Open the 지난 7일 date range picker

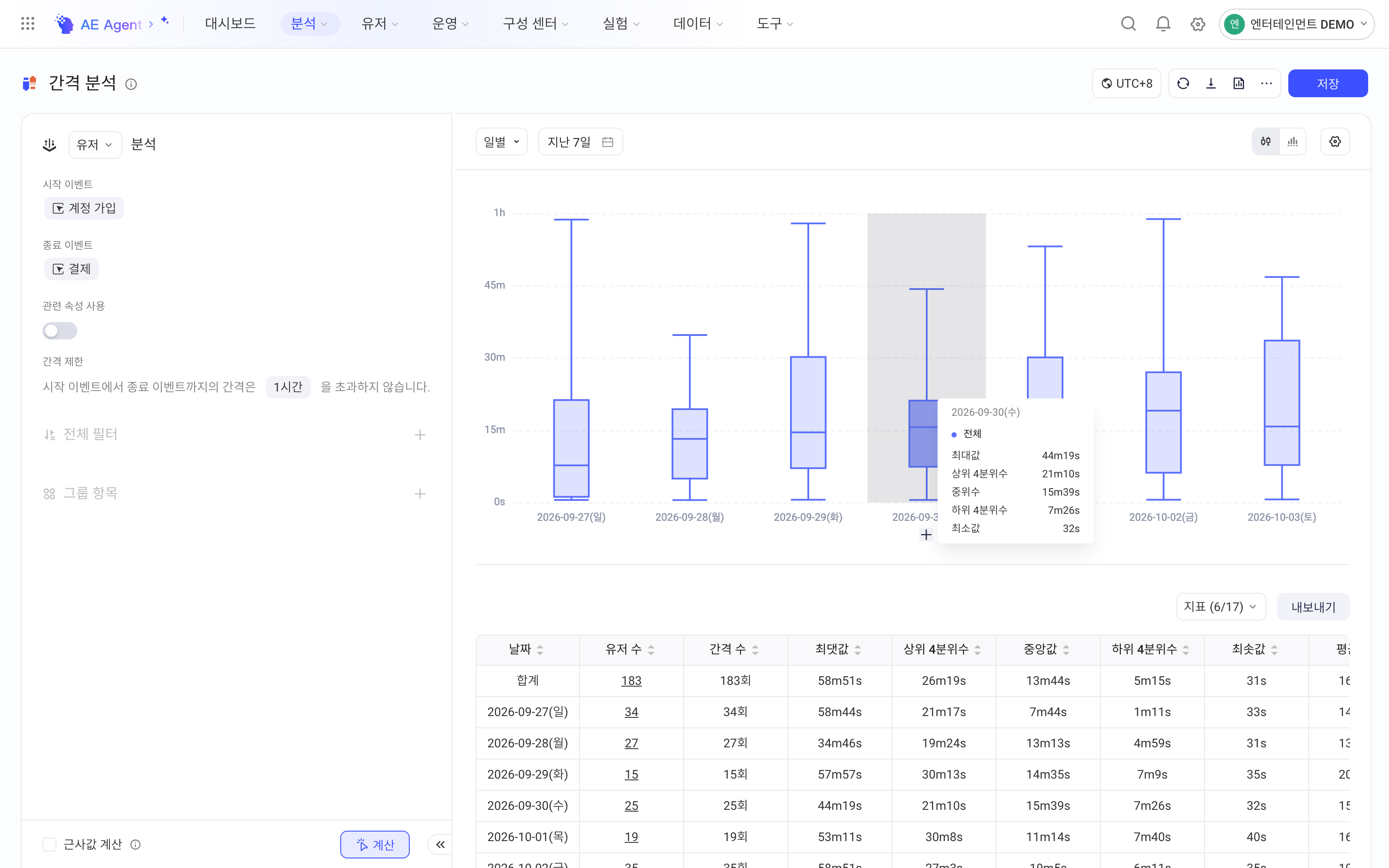(580, 142)
